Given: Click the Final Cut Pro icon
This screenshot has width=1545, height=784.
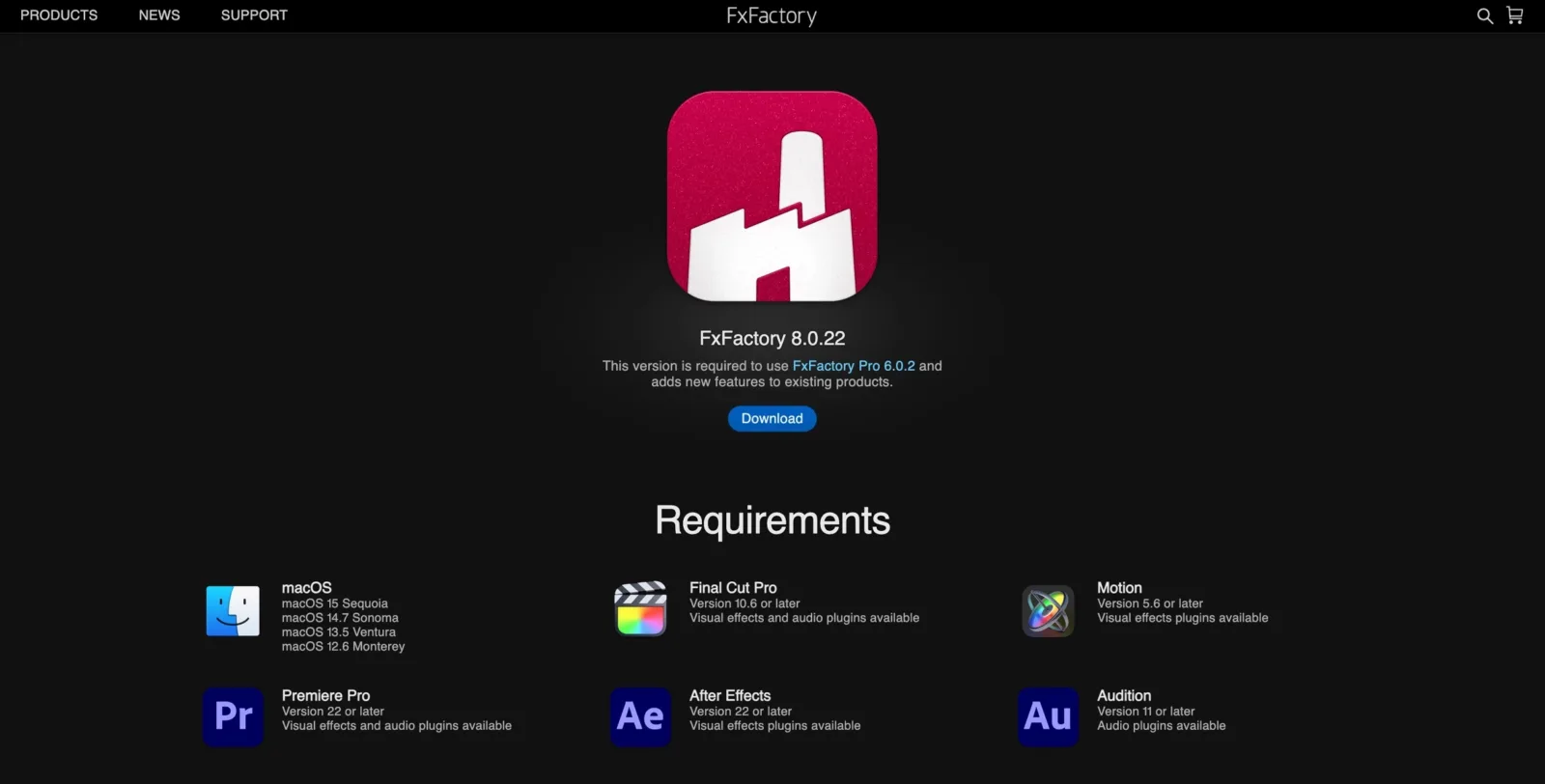Looking at the screenshot, I should 640,609.
